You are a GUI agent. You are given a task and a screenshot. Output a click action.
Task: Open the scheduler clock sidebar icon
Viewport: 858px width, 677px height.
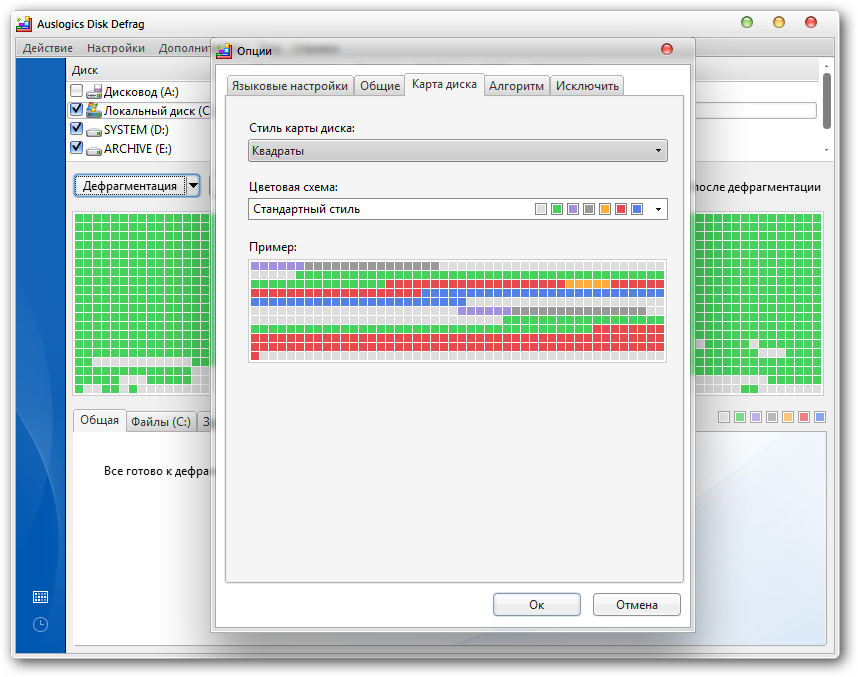click(x=40, y=624)
